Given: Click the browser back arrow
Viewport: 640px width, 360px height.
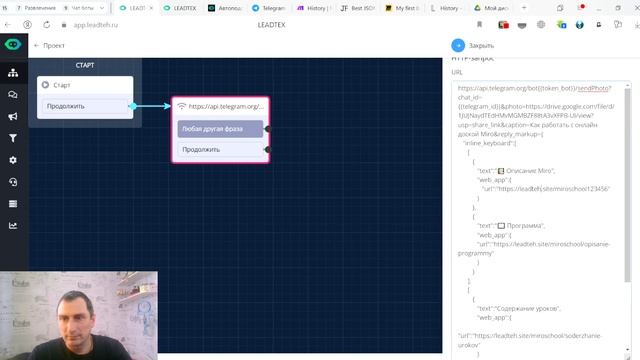Looking at the screenshot, I should 8,25.
